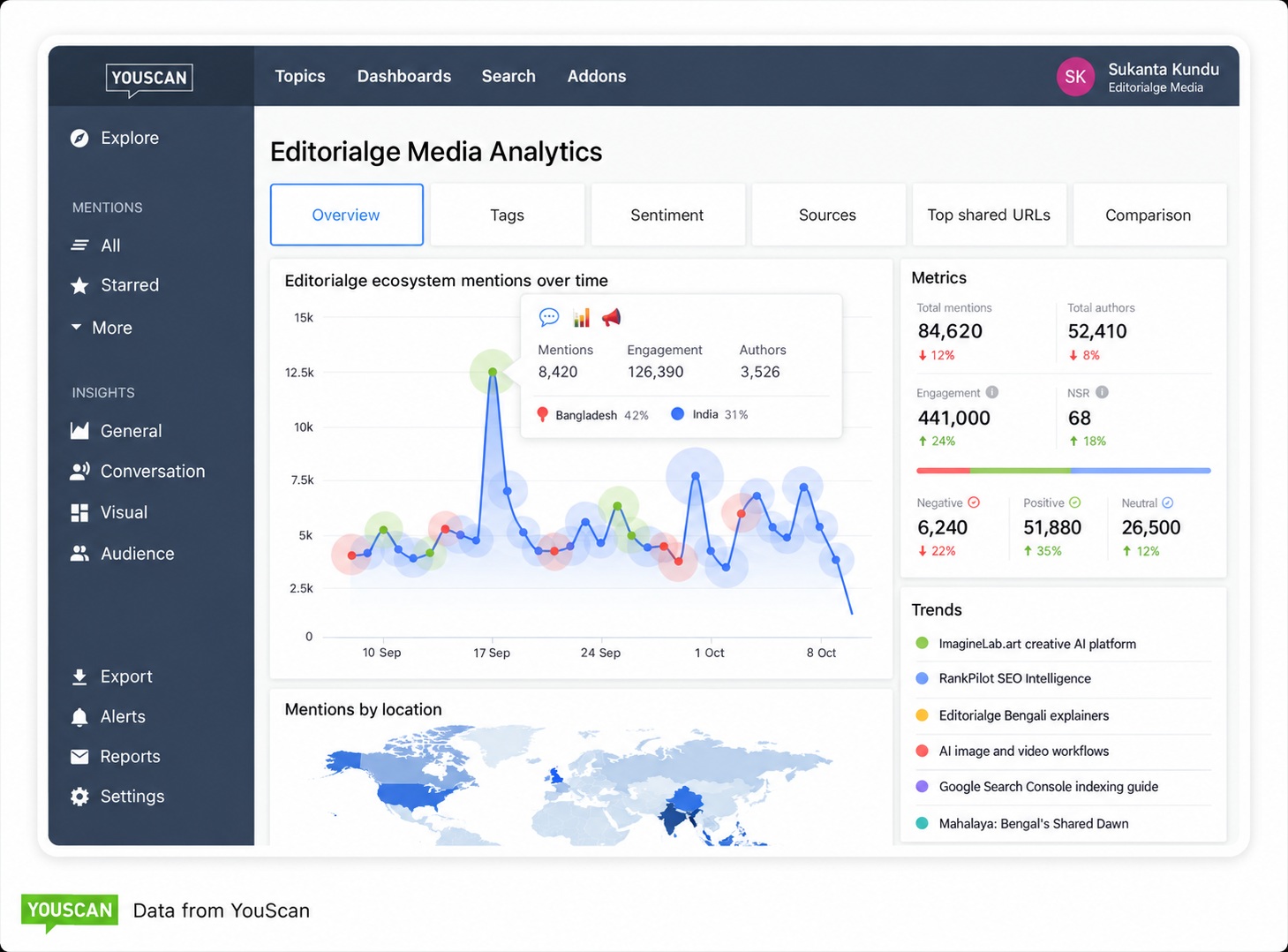Select the megaphone authors icon in tooltip
Screen dimensions: 1288x952
[611, 317]
